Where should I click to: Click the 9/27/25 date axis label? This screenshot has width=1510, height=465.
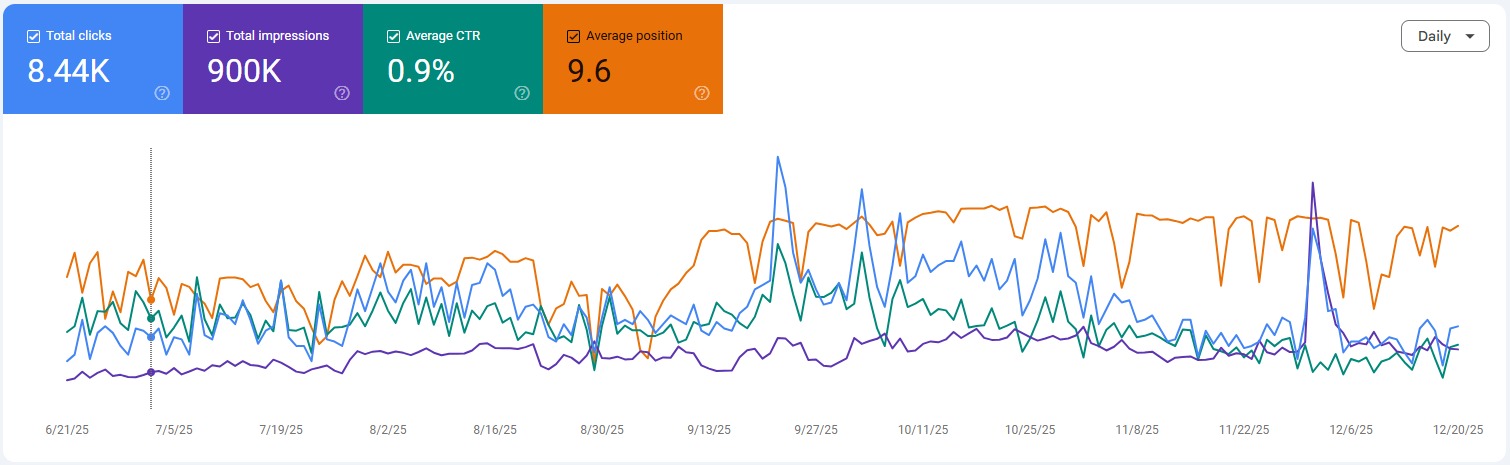point(815,430)
